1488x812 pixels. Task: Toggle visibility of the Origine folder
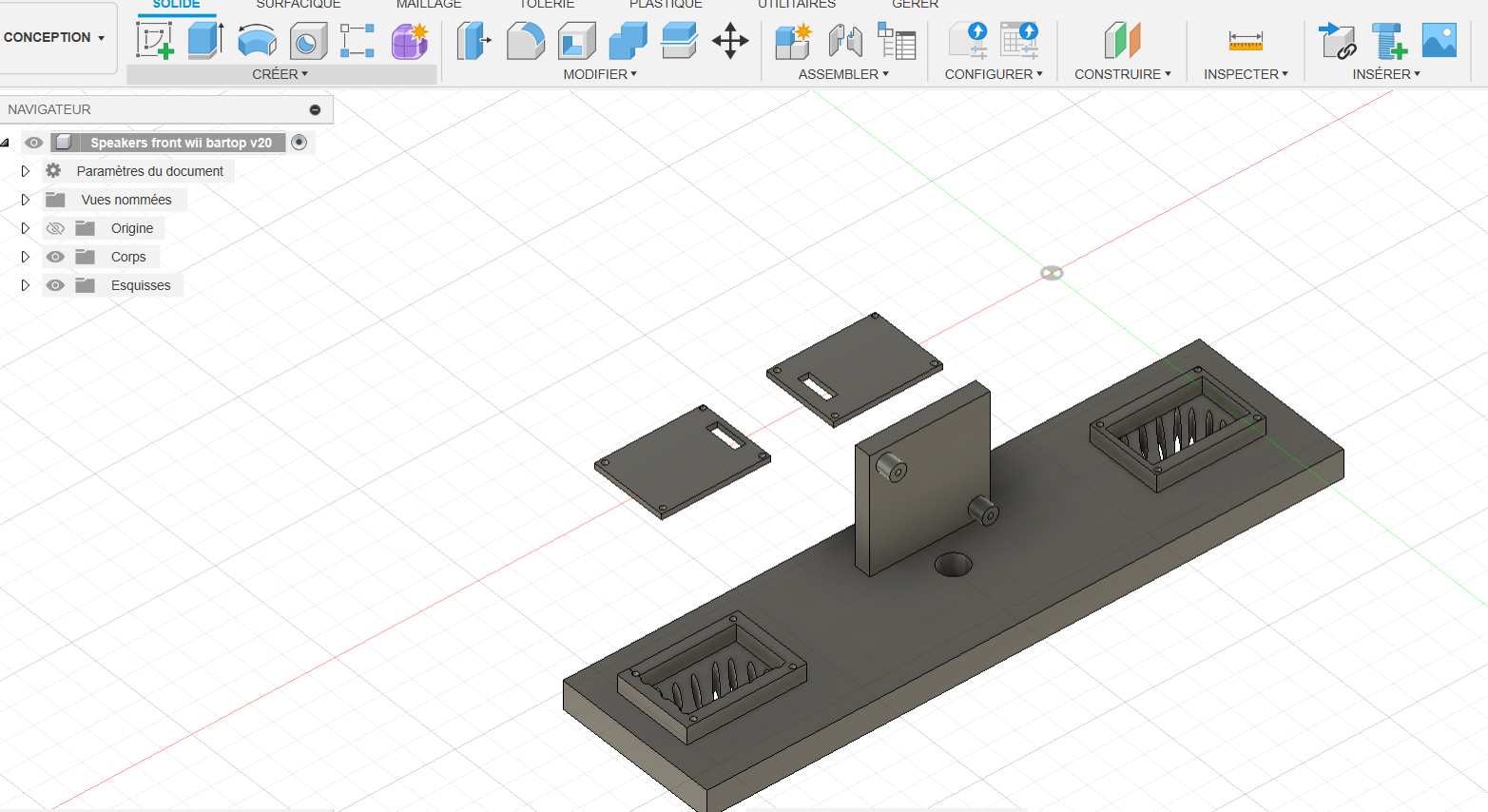pos(55,228)
